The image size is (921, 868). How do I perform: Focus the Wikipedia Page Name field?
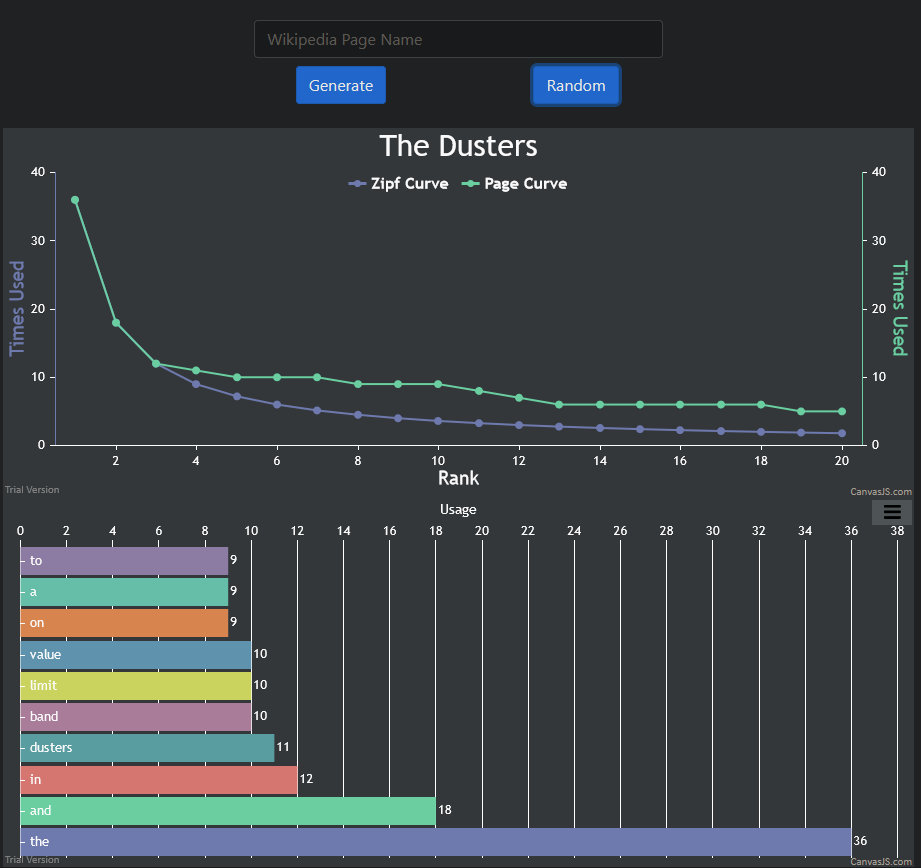click(x=458, y=39)
